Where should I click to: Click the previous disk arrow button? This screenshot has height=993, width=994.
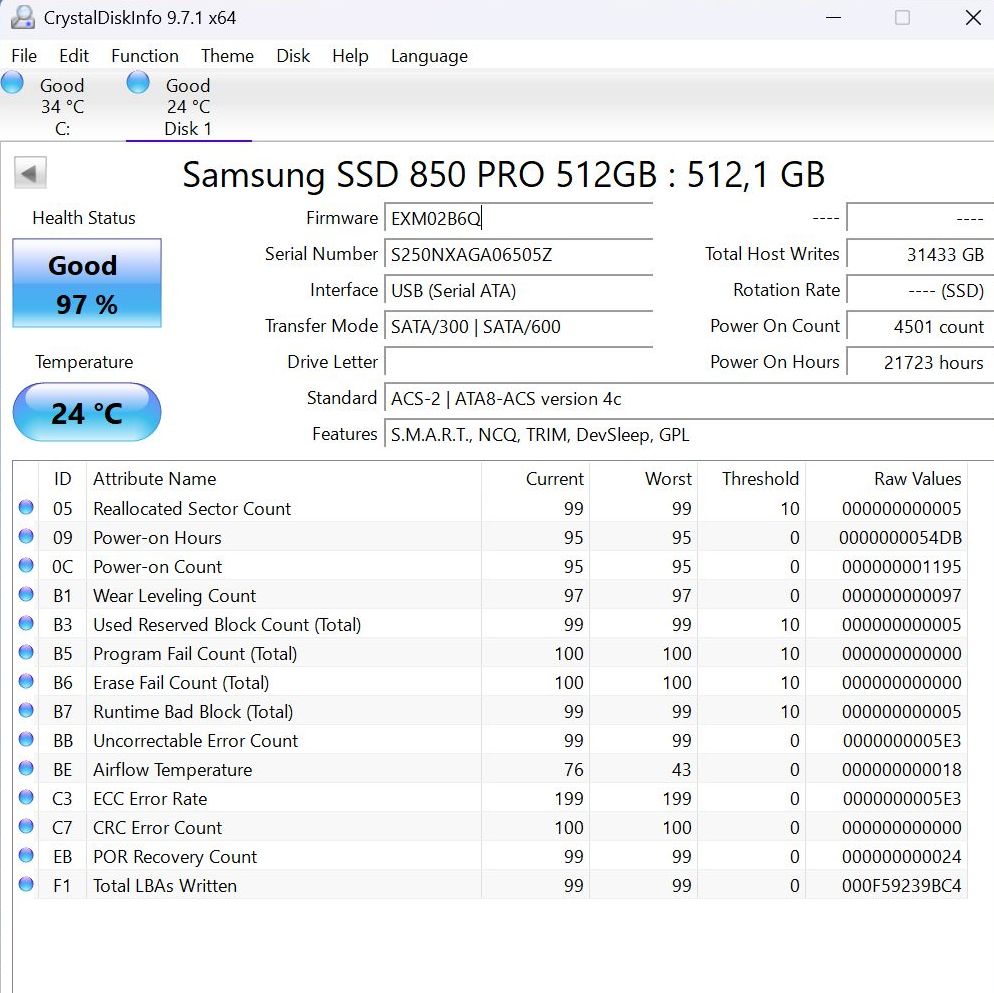pos(30,173)
